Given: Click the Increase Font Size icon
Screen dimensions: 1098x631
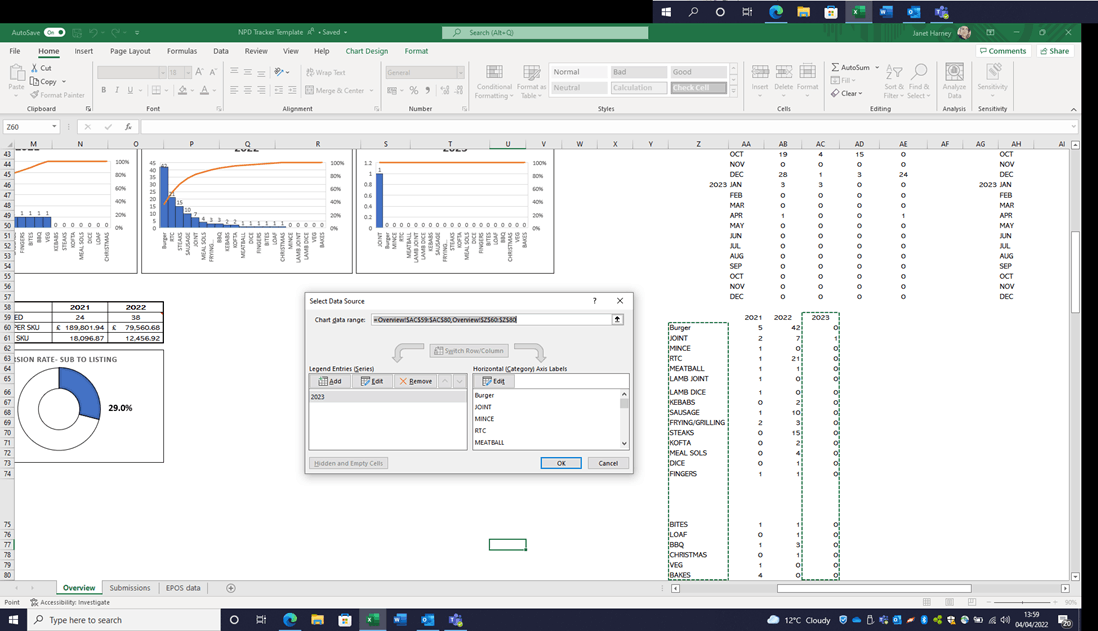Looking at the screenshot, I should click(200, 72).
